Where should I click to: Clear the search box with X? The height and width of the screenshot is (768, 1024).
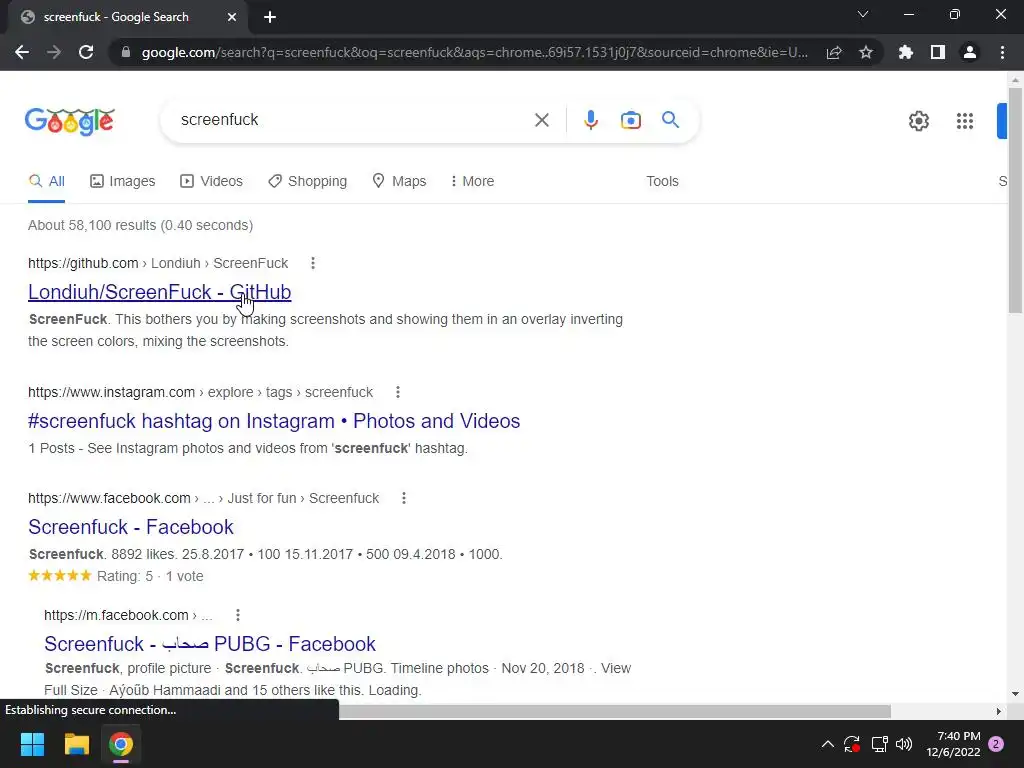coord(541,120)
